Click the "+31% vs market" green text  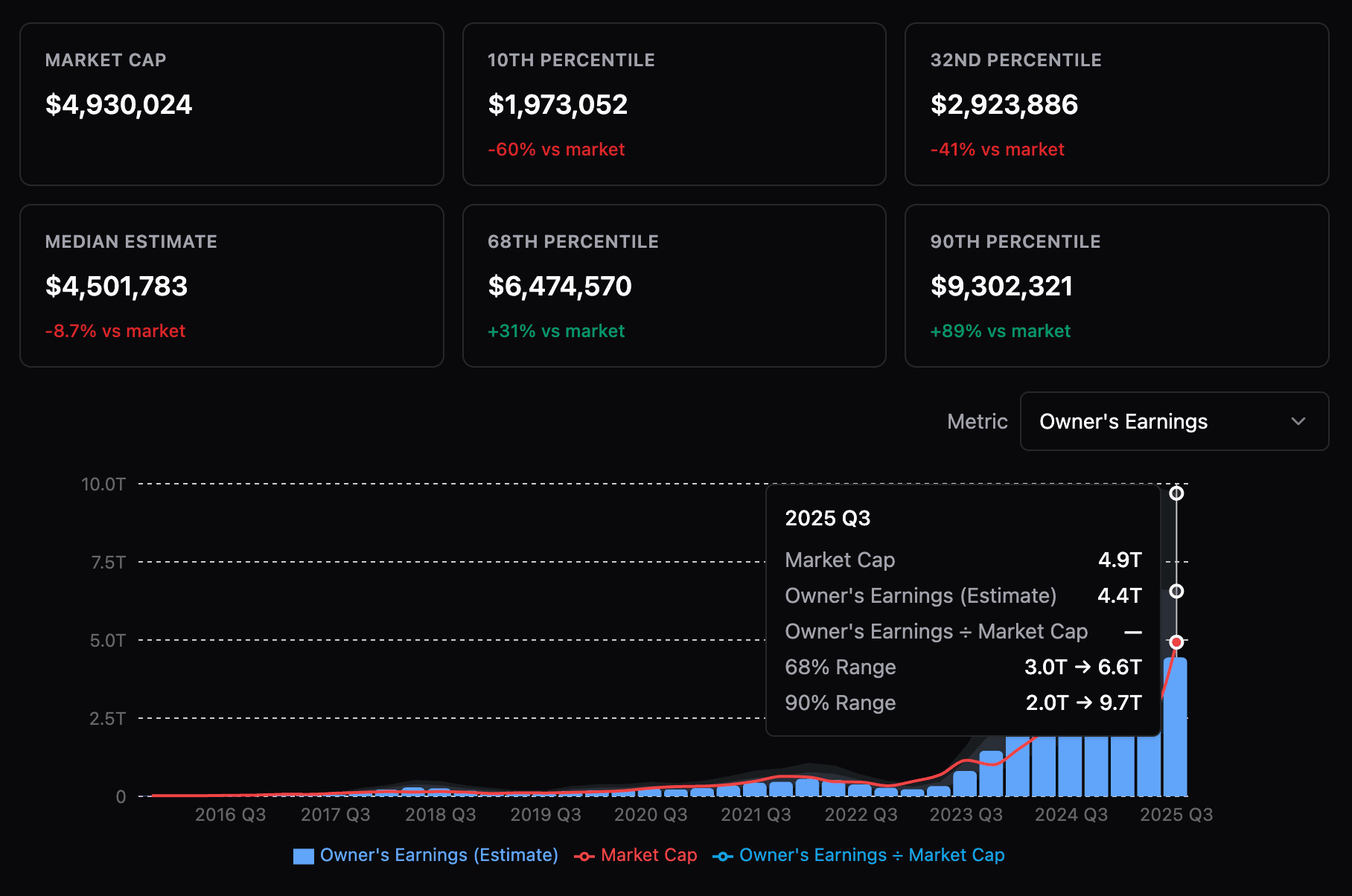[555, 331]
